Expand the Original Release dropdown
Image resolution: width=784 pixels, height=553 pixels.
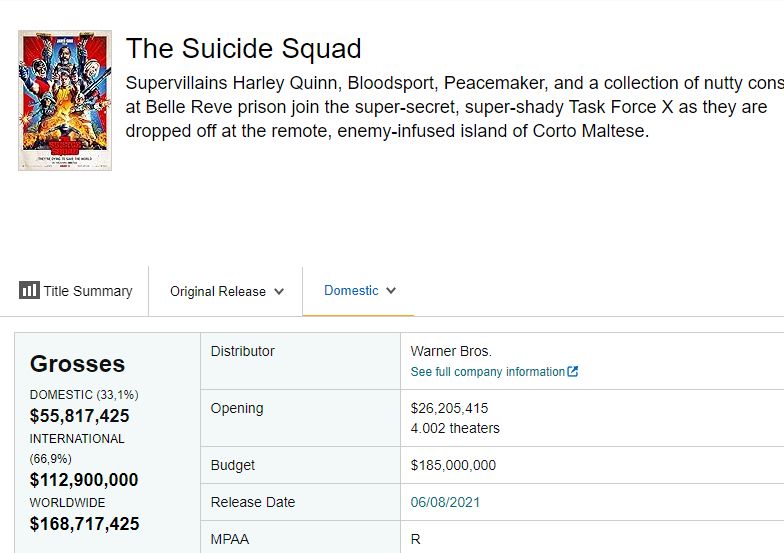pyautogui.click(x=227, y=292)
